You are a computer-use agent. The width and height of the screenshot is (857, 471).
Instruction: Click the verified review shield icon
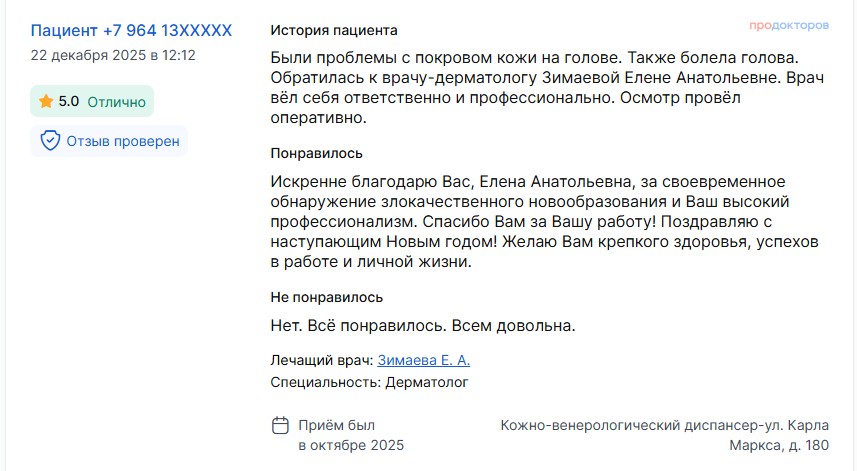point(50,141)
